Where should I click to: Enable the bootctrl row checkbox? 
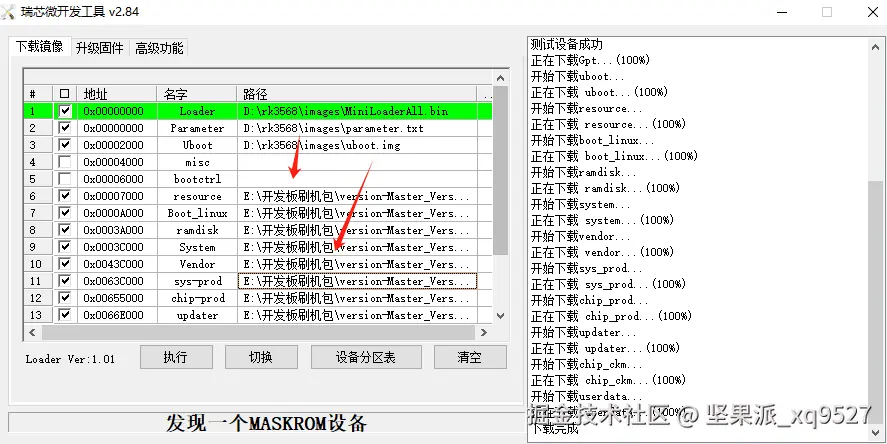(x=65, y=179)
